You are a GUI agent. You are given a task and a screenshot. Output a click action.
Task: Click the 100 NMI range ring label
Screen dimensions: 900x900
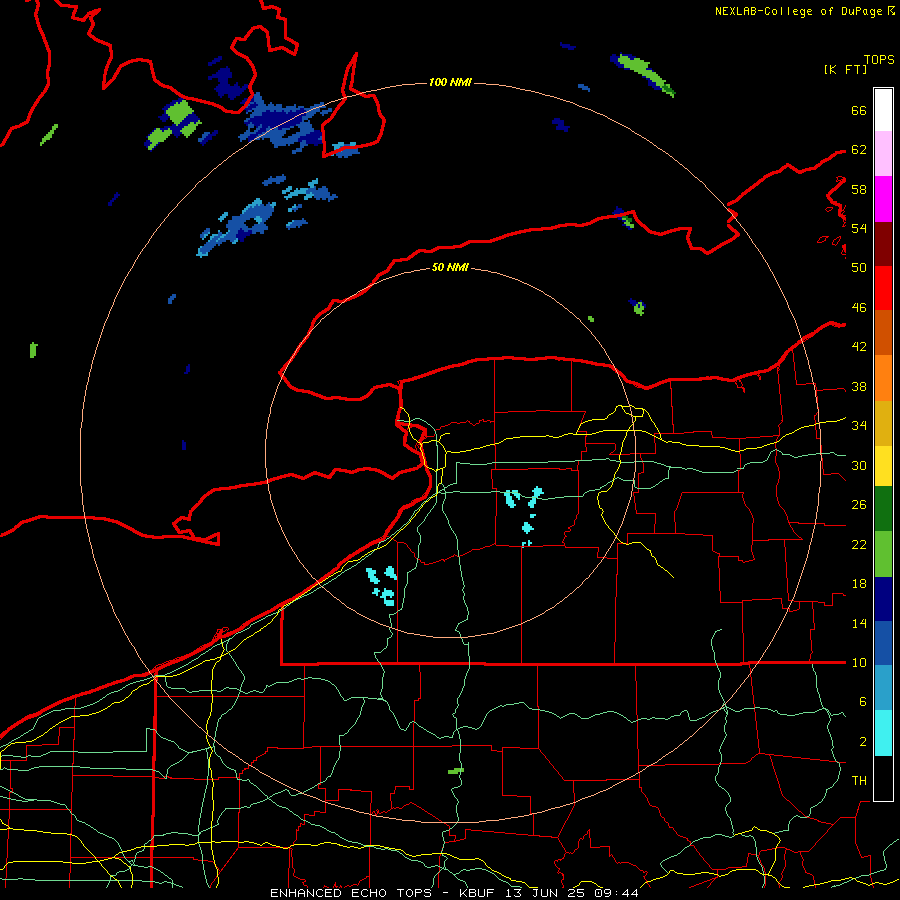(x=450, y=83)
